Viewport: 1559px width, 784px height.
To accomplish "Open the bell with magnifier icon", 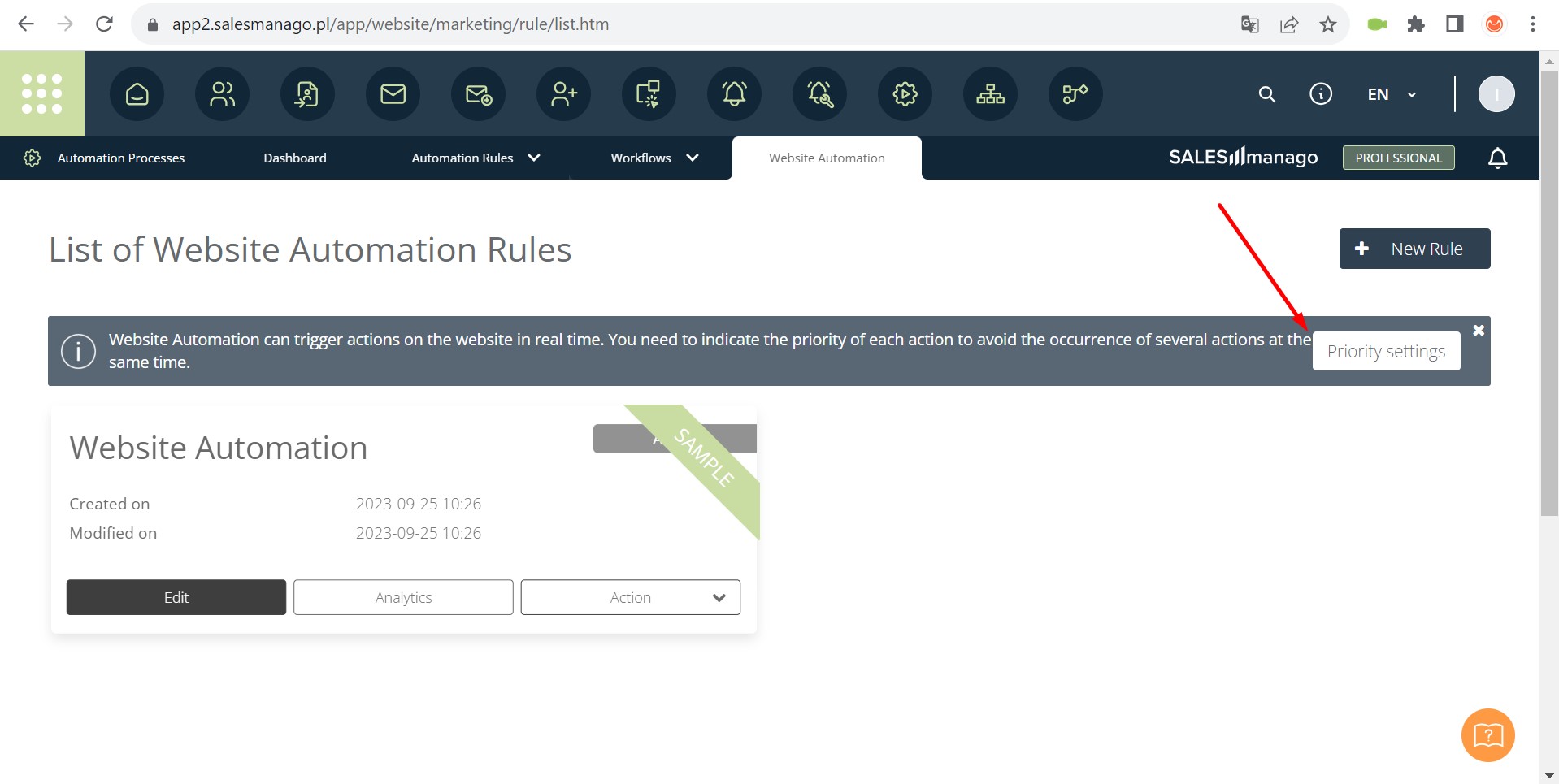I will (x=819, y=94).
